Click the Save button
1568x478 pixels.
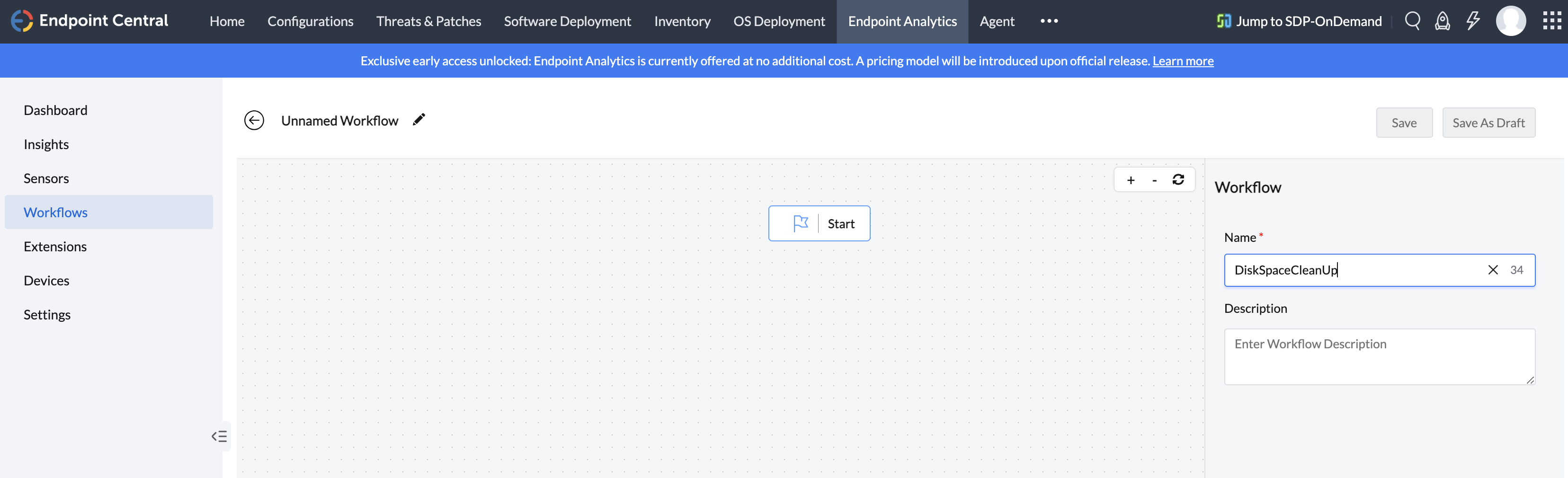click(x=1404, y=123)
